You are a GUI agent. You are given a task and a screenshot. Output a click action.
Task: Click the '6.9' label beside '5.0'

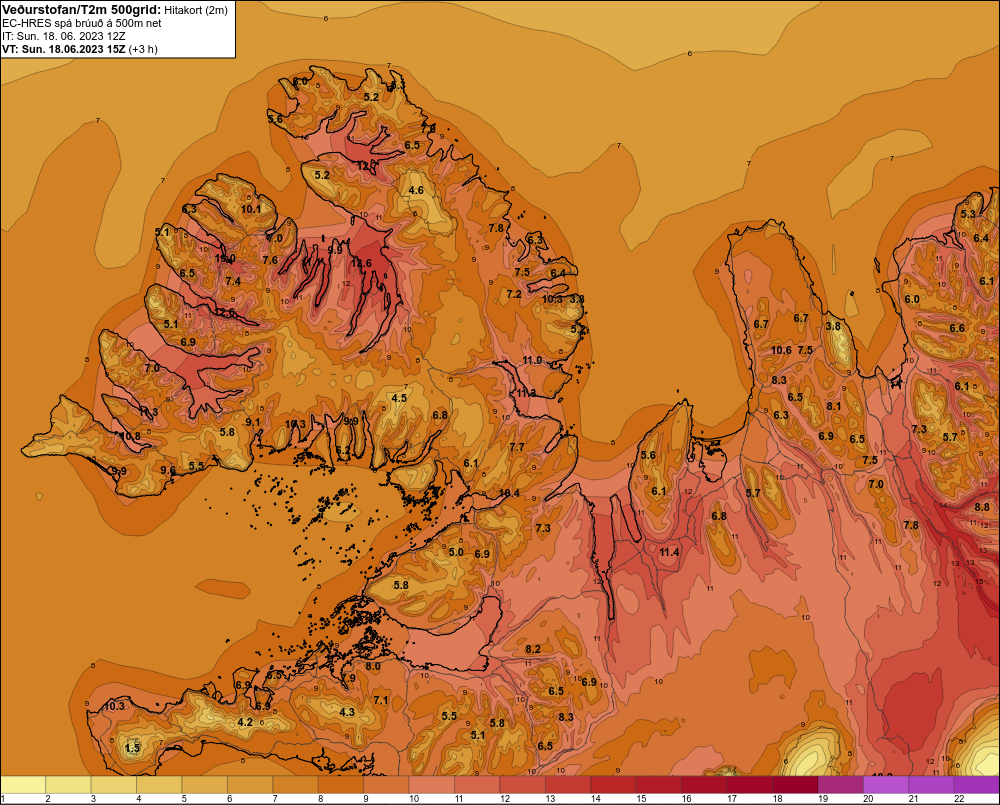click(x=482, y=554)
